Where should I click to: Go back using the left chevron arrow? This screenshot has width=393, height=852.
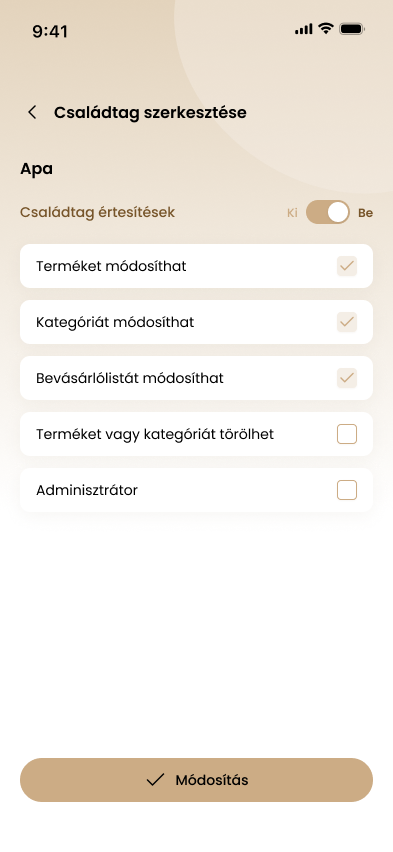(32, 112)
